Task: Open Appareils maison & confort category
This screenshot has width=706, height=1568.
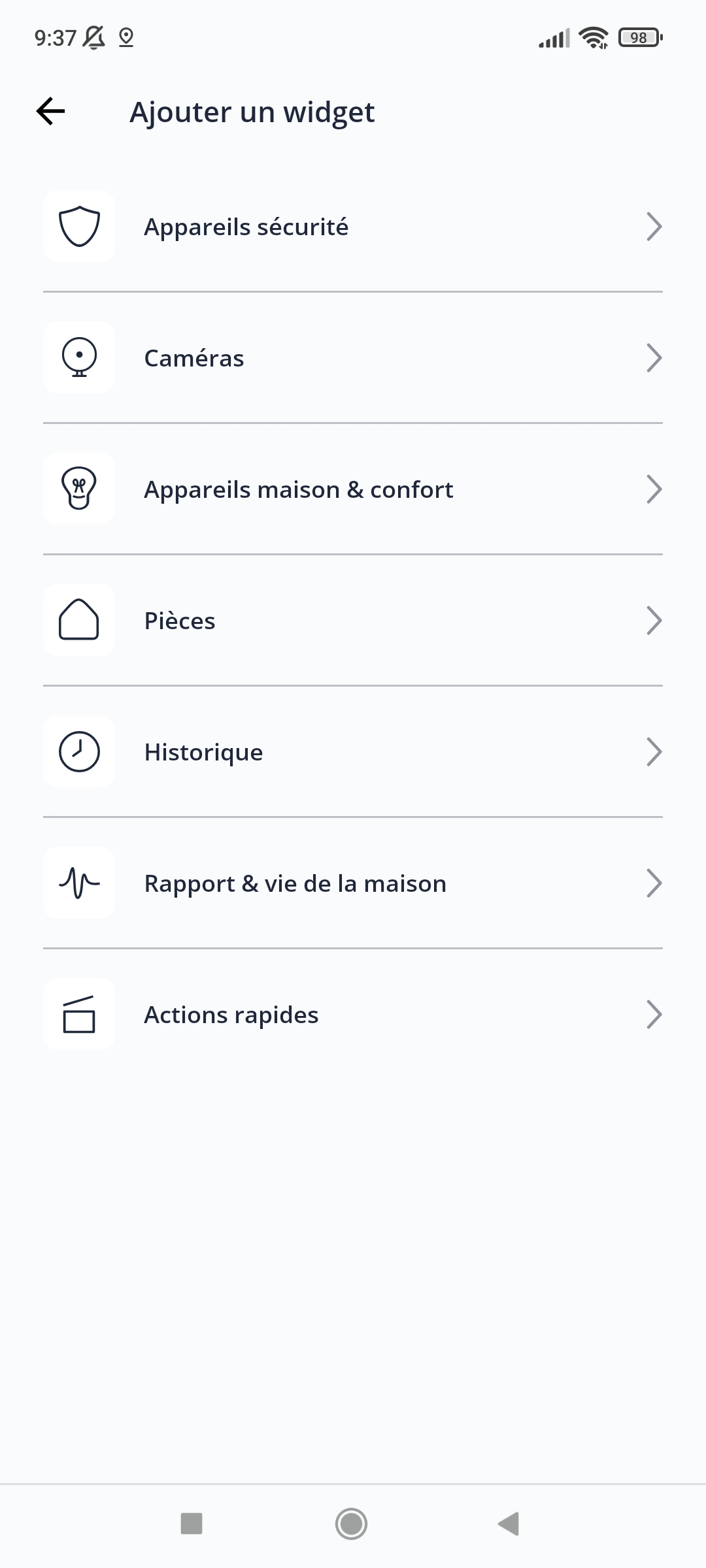Action: click(x=298, y=489)
